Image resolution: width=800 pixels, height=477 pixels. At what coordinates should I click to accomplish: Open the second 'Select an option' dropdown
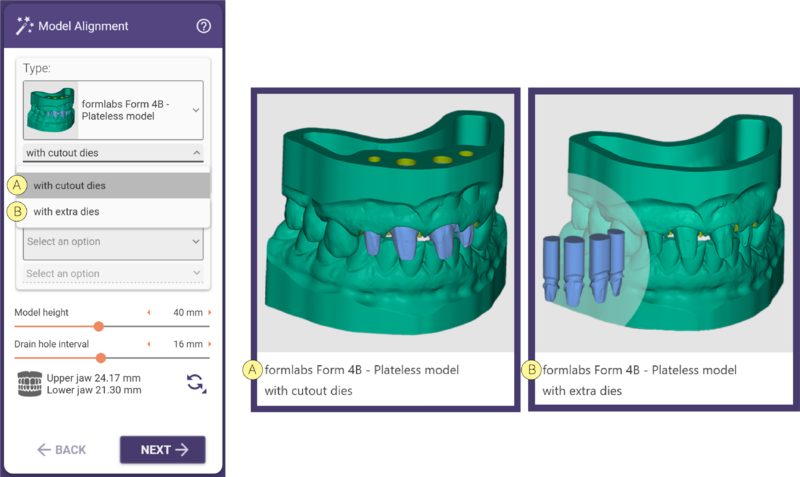coord(113,273)
